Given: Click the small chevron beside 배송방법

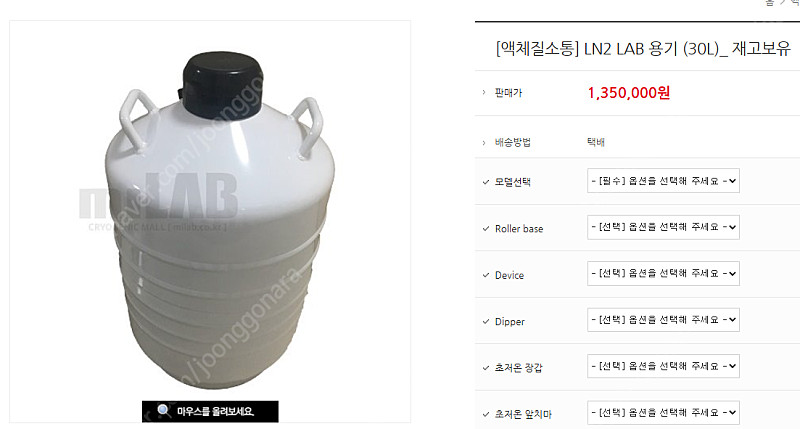Looking at the screenshot, I should 484,142.
